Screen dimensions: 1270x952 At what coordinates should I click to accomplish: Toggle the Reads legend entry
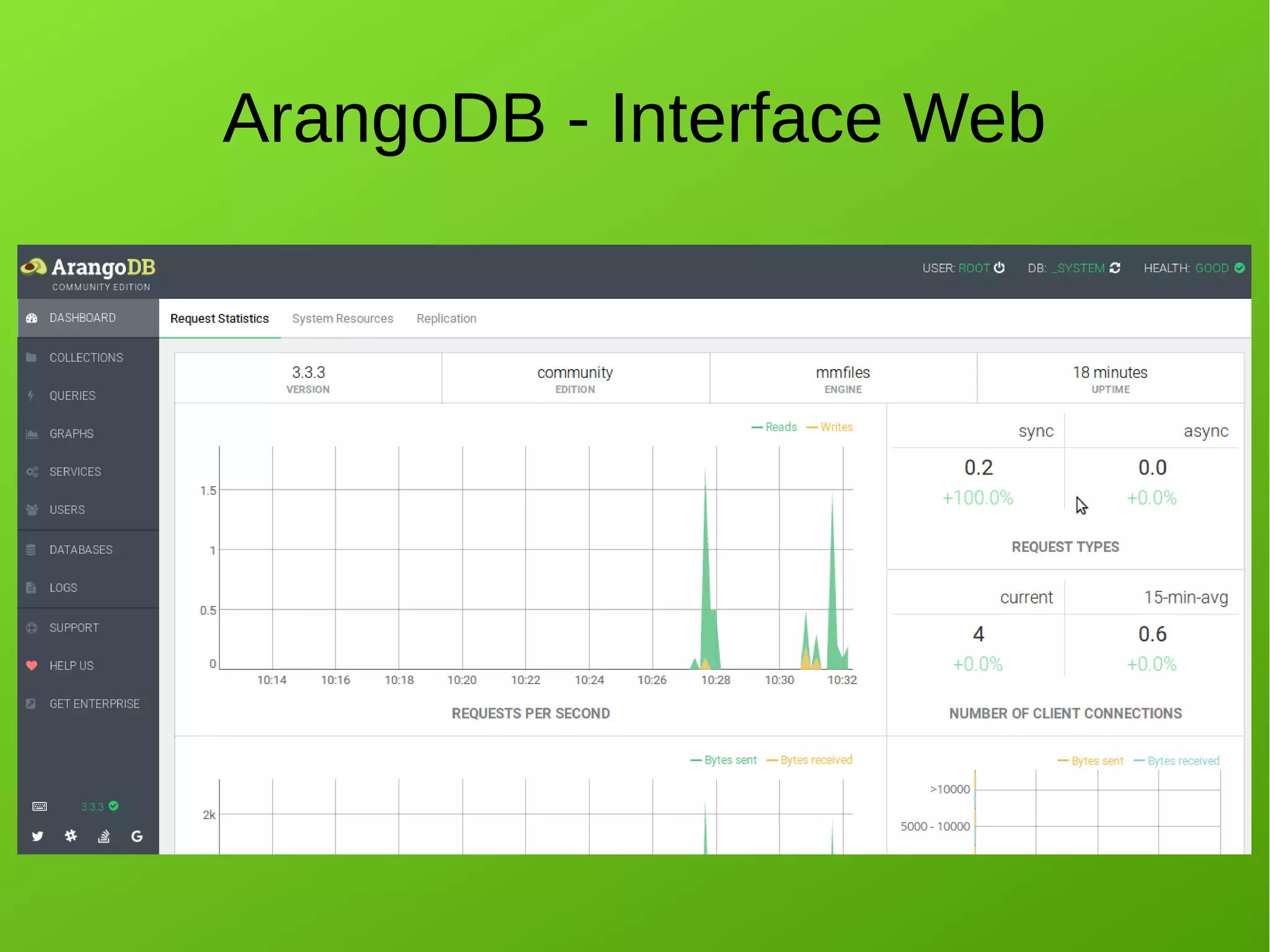click(x=774, y=427)
